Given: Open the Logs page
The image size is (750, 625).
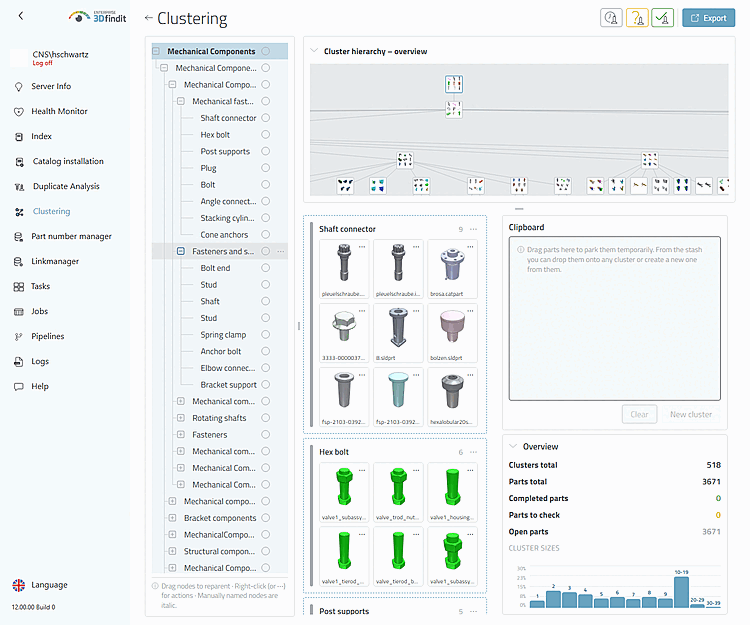Looking at the screenshot, I should point(40,362).
